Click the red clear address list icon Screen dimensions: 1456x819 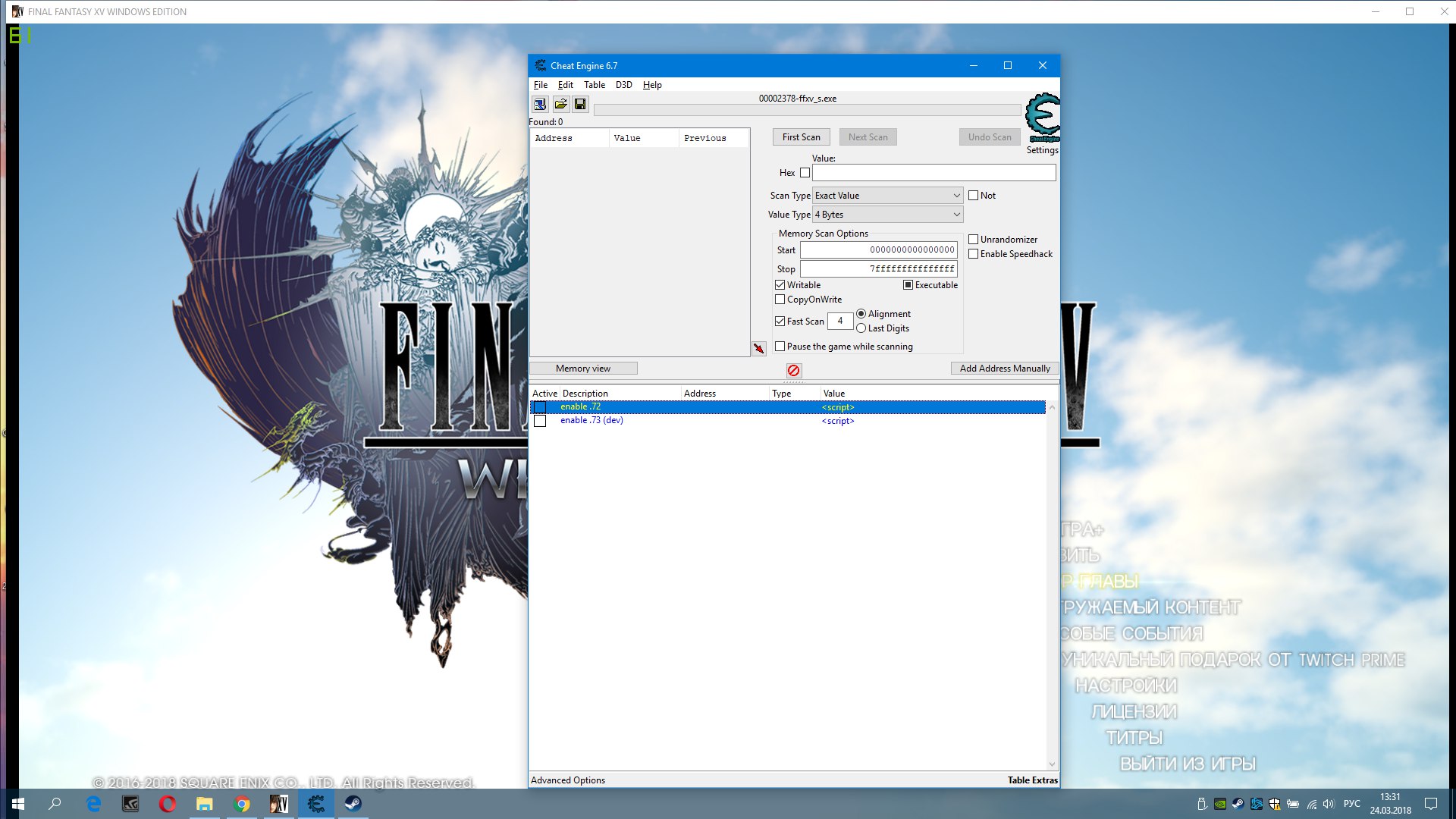point(793,370)
